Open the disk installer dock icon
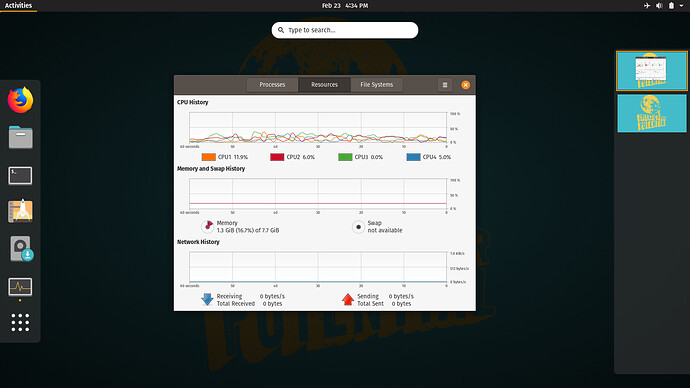Image resolution: width=690 pixels, height=388 pixels. click(21, 249)
